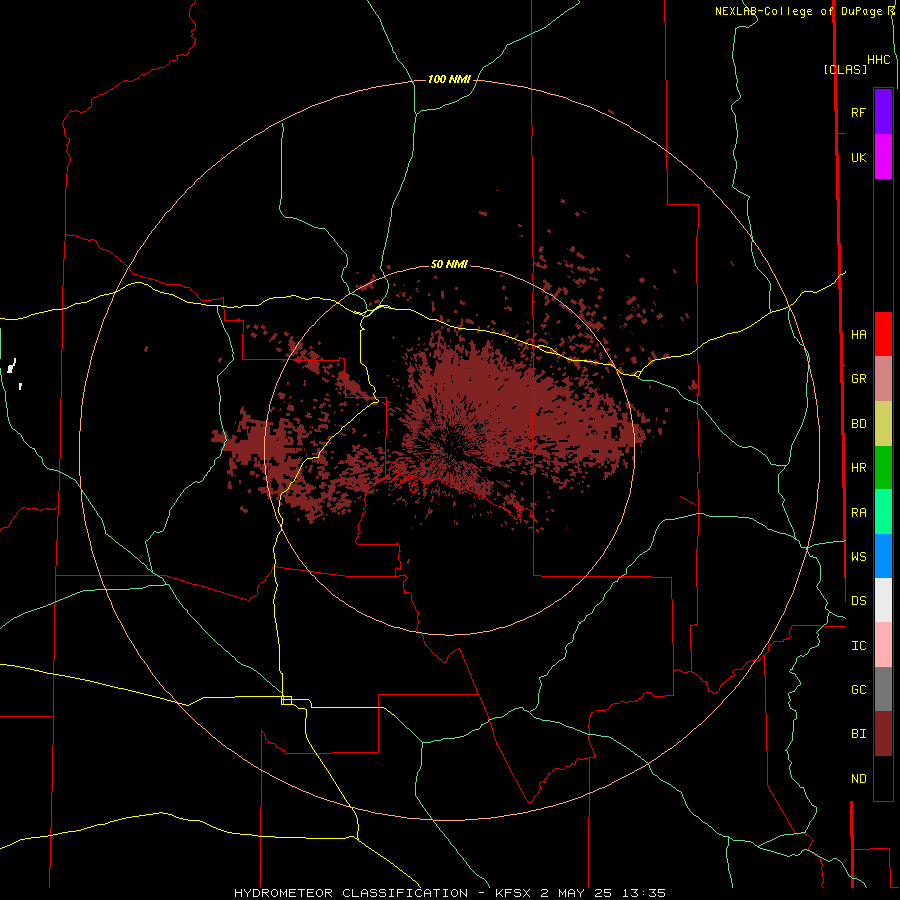The width and height of the screenshot is (900, 900).
Task: Click the 50 NMI range ring label
Action: [x=449, y=264]
